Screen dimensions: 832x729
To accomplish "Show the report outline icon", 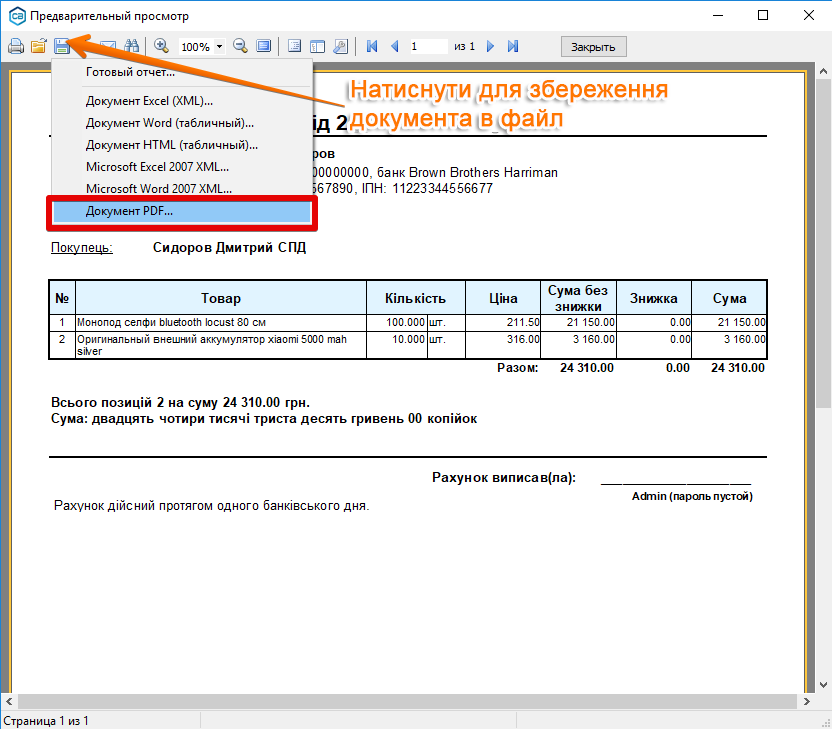I will coord(294,46).
